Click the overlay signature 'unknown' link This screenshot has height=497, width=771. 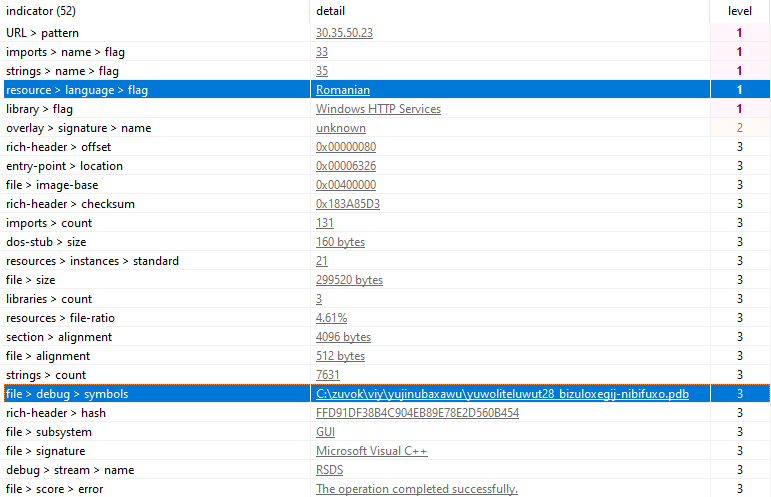341,128
